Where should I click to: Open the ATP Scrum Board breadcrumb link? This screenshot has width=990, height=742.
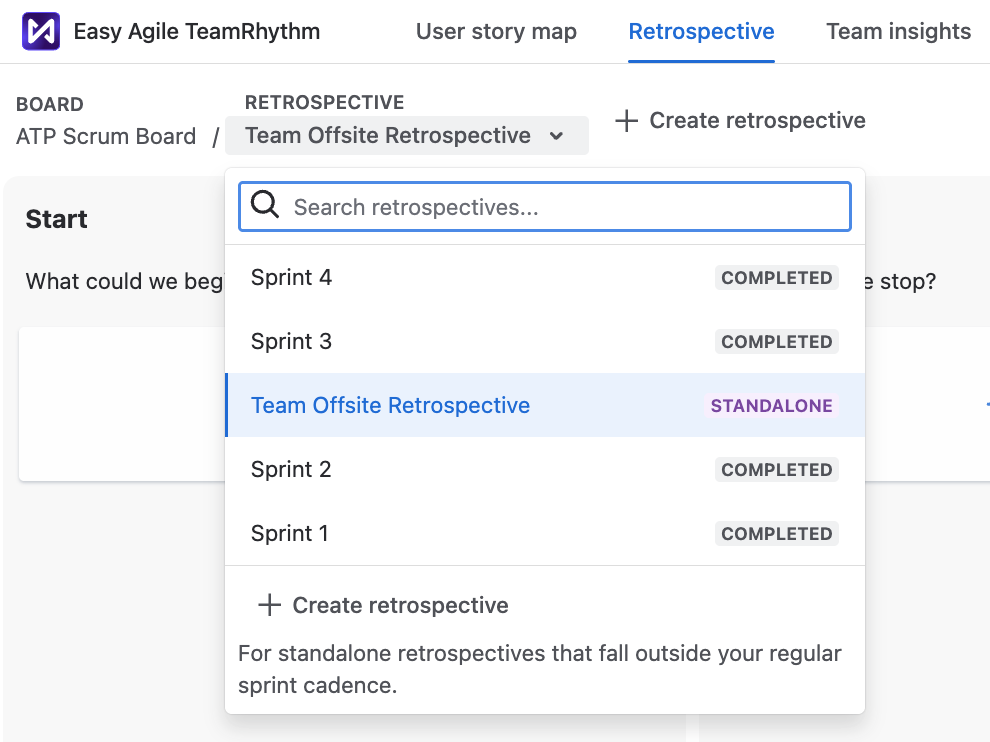(106, 136)
